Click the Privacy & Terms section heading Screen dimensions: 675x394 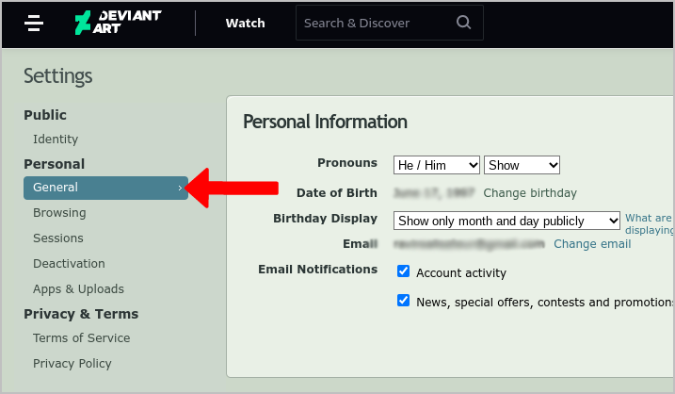click(81, 314)
